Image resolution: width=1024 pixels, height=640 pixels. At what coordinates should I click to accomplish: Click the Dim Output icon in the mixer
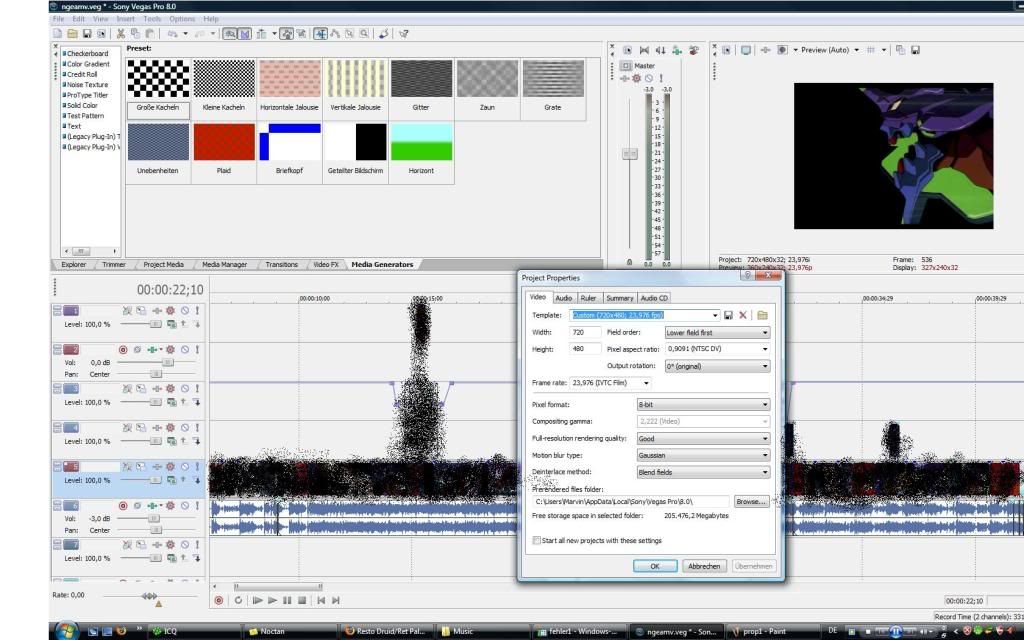(x=660, y=50)
